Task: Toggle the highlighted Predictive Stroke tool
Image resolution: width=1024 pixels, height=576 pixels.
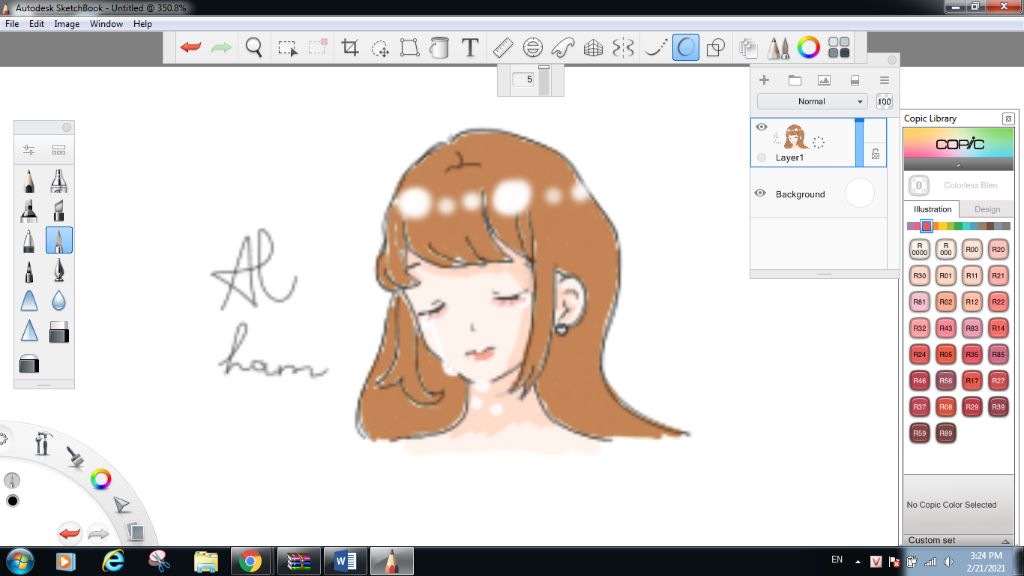Action: click(x=685, y=48)
